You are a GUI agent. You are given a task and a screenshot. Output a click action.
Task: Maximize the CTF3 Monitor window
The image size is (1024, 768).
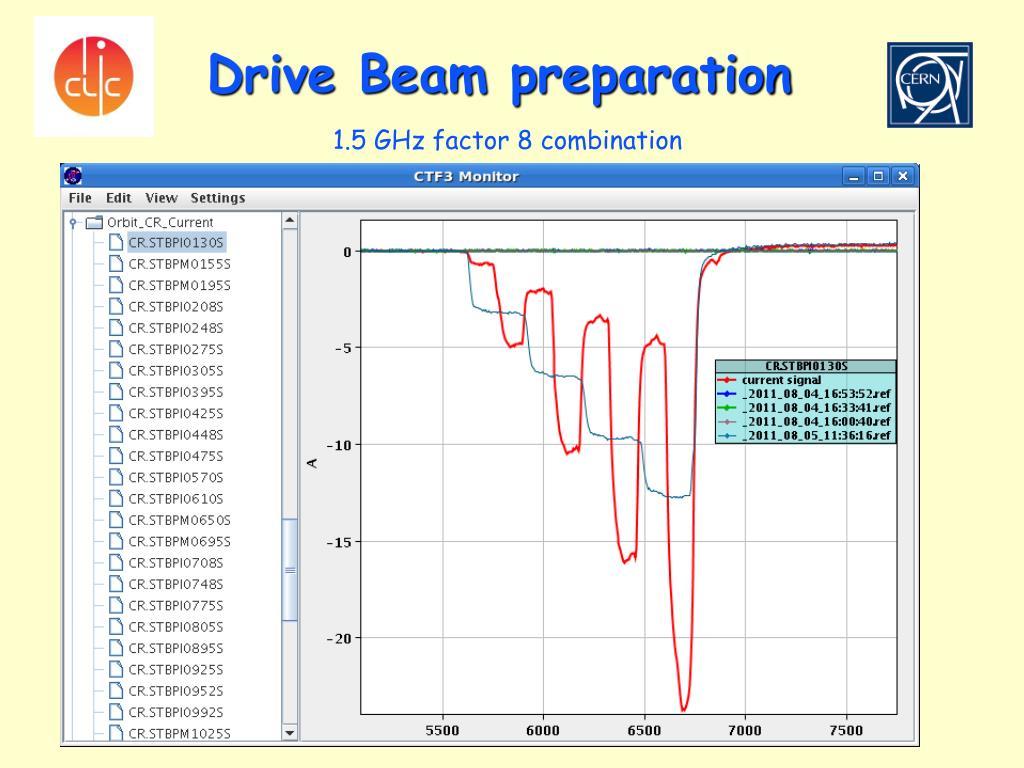click(x=878, y=176)
